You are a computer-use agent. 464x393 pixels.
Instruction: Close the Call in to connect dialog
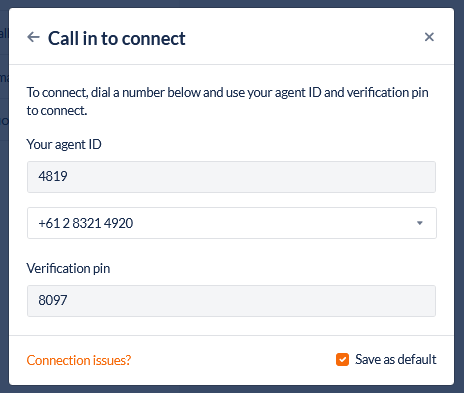tap(429, 37)
